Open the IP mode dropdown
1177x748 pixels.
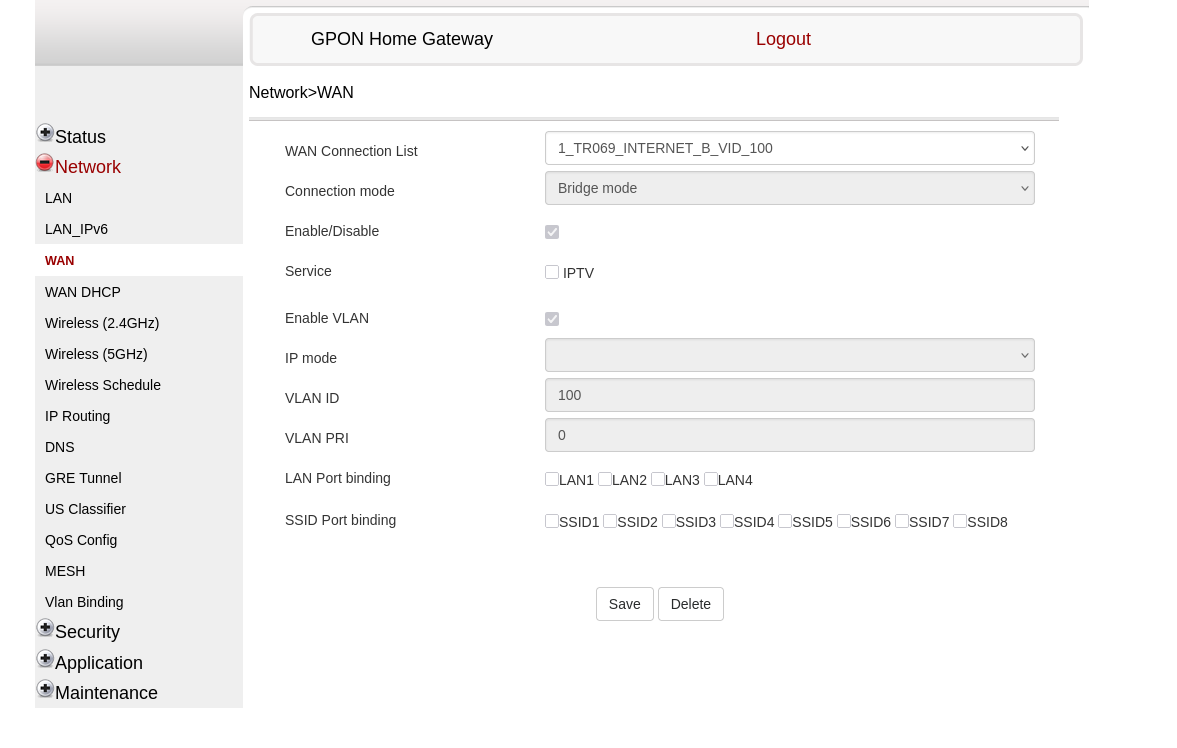tap(789, 355)
